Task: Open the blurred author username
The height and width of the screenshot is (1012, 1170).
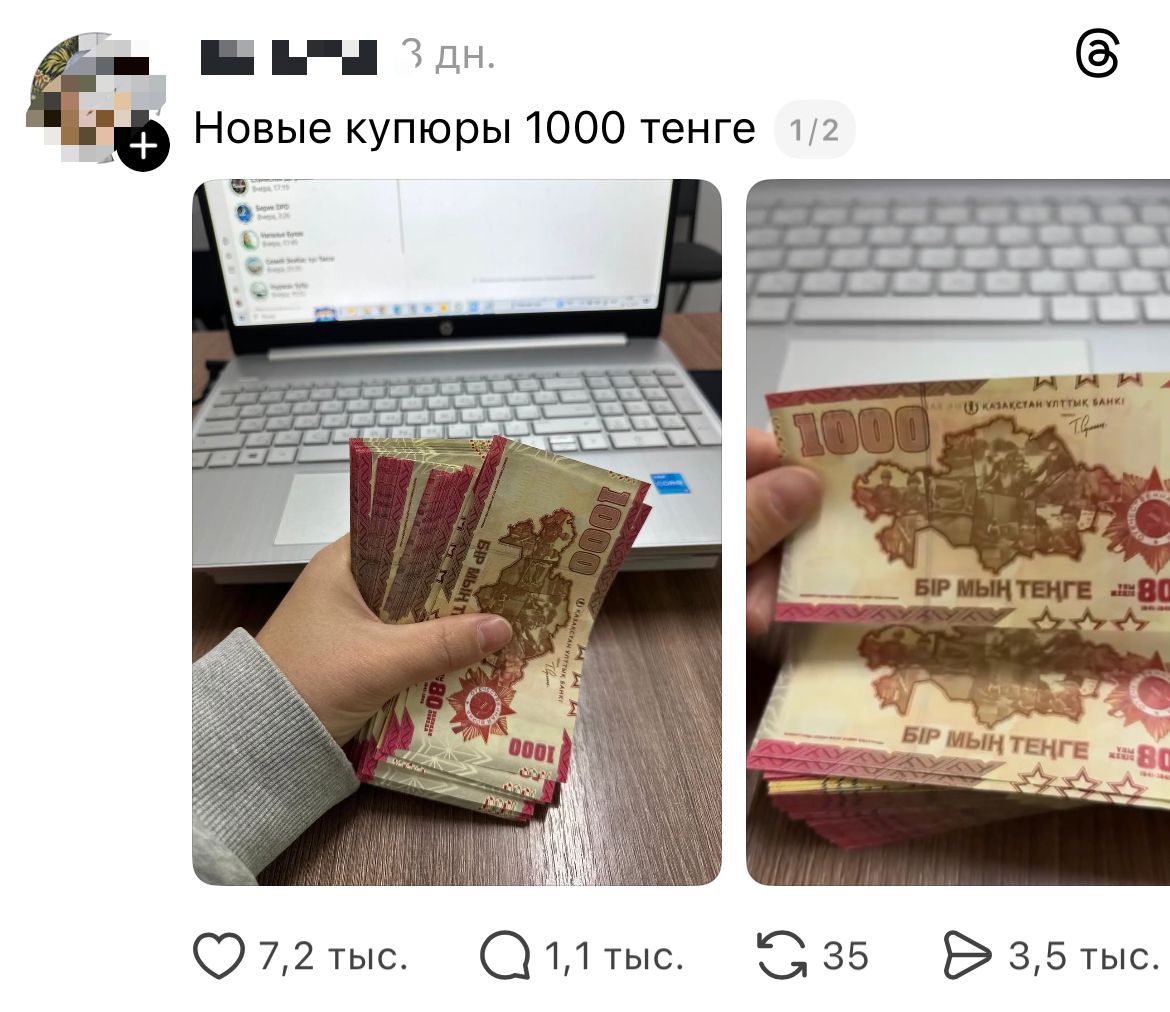Action: point(289,56)
